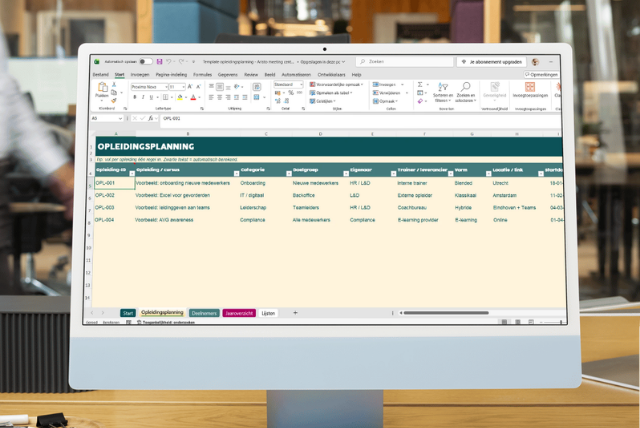Select the Backoffice cell
Viewport: 640px width, 428px height.
320,195
